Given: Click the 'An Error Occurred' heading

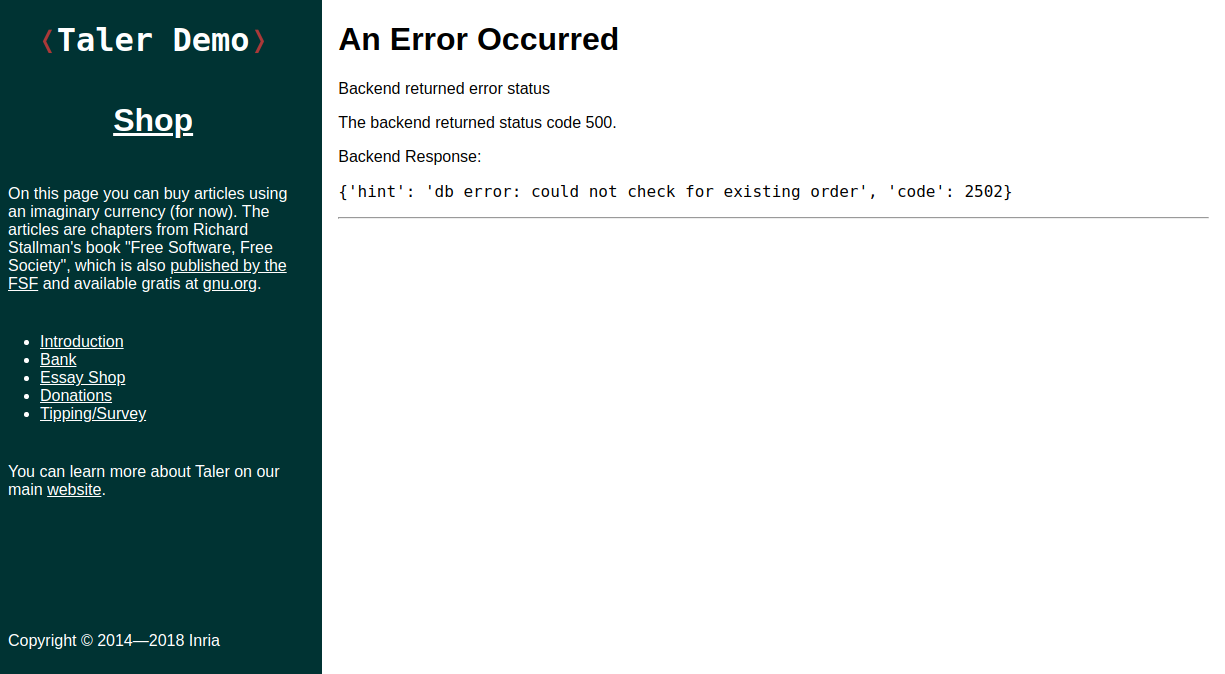Looking at the screenshot, I should pyautogui.click(x=478, y=39).
